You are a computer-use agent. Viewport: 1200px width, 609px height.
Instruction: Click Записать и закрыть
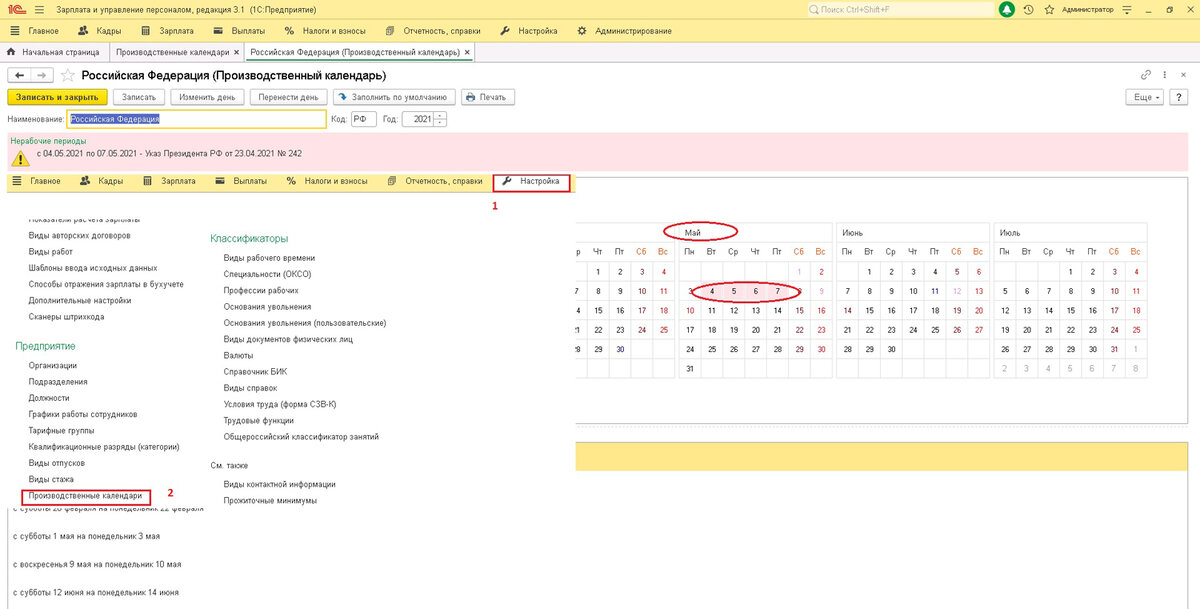56,97
